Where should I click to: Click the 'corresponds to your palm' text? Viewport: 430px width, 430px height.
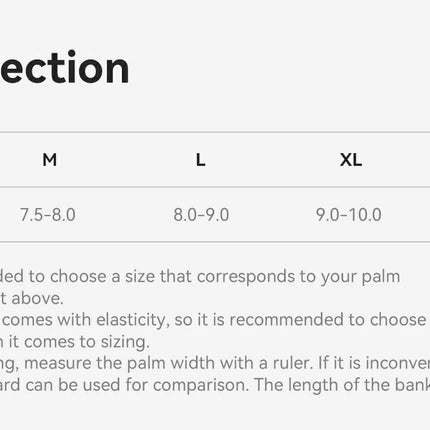click(298, 277)
